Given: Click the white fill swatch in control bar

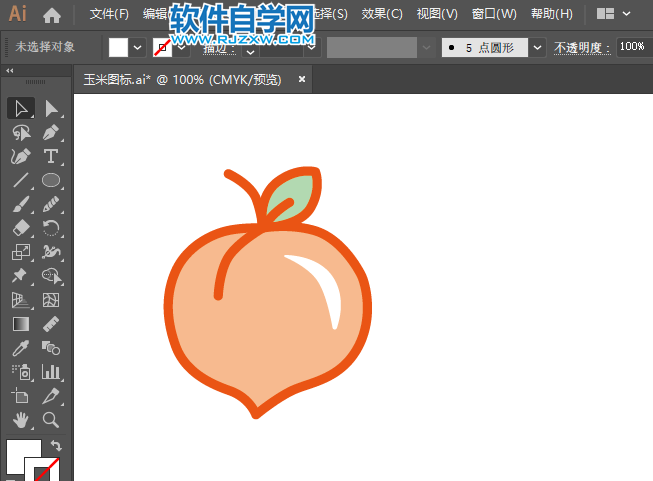Looking at the screenshot, I should [118, 47].
